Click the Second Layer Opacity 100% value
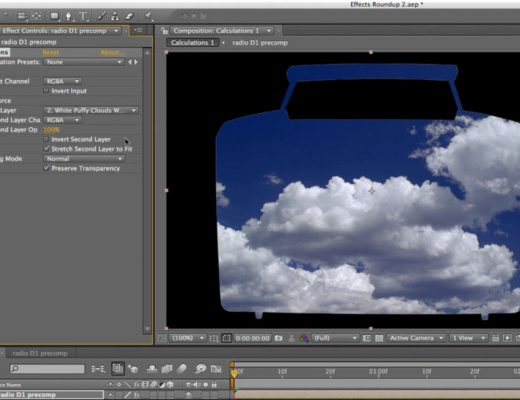The width and height of the screenshot is (520, 400). pos(52,130)
